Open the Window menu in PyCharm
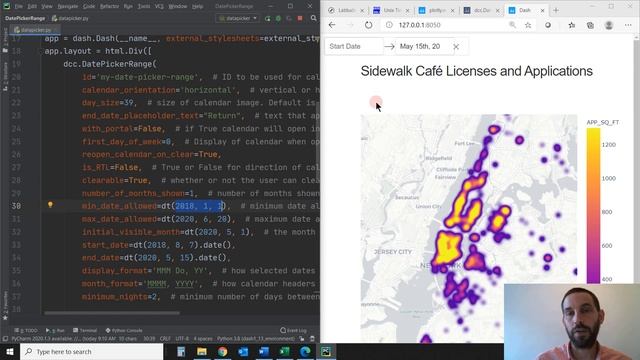Viewport: 640px width, 360px height. 178,6
